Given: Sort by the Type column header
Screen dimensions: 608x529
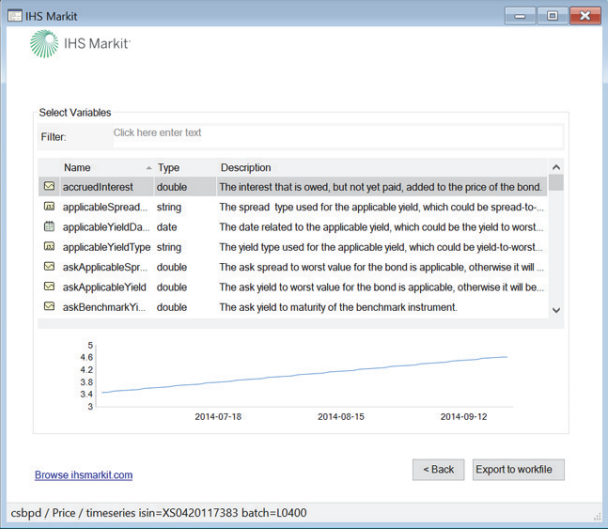Looking at the screenshot, I should [168, 168].
